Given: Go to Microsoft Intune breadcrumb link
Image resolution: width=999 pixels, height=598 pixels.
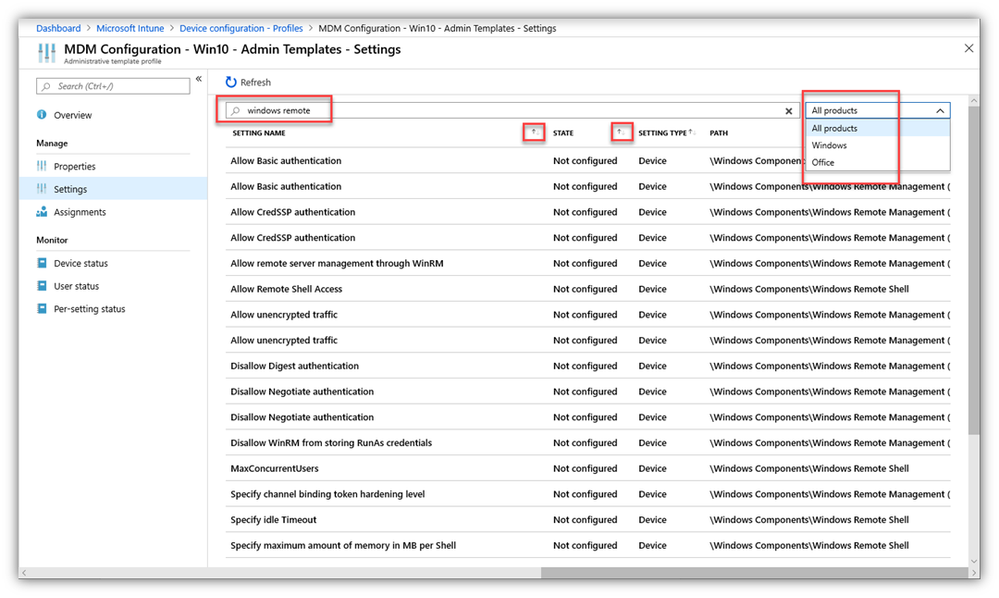Looking at the screenshot, I should [130, 28].
